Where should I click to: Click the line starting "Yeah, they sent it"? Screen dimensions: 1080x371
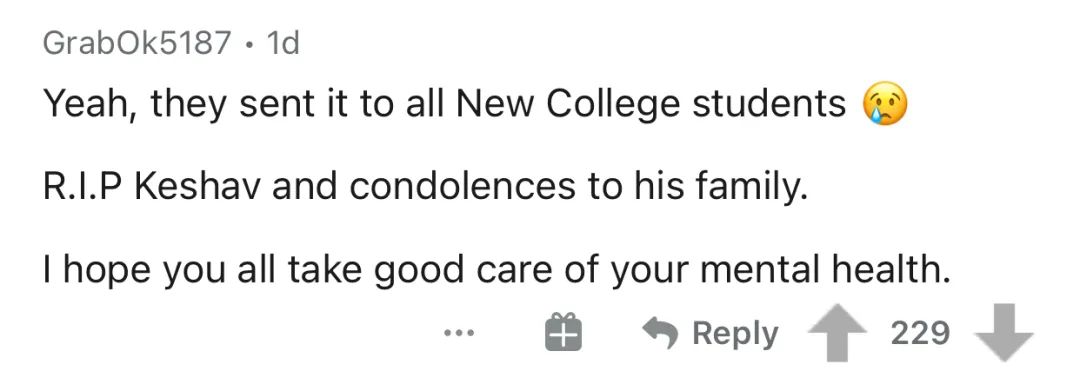click(475, 105)
